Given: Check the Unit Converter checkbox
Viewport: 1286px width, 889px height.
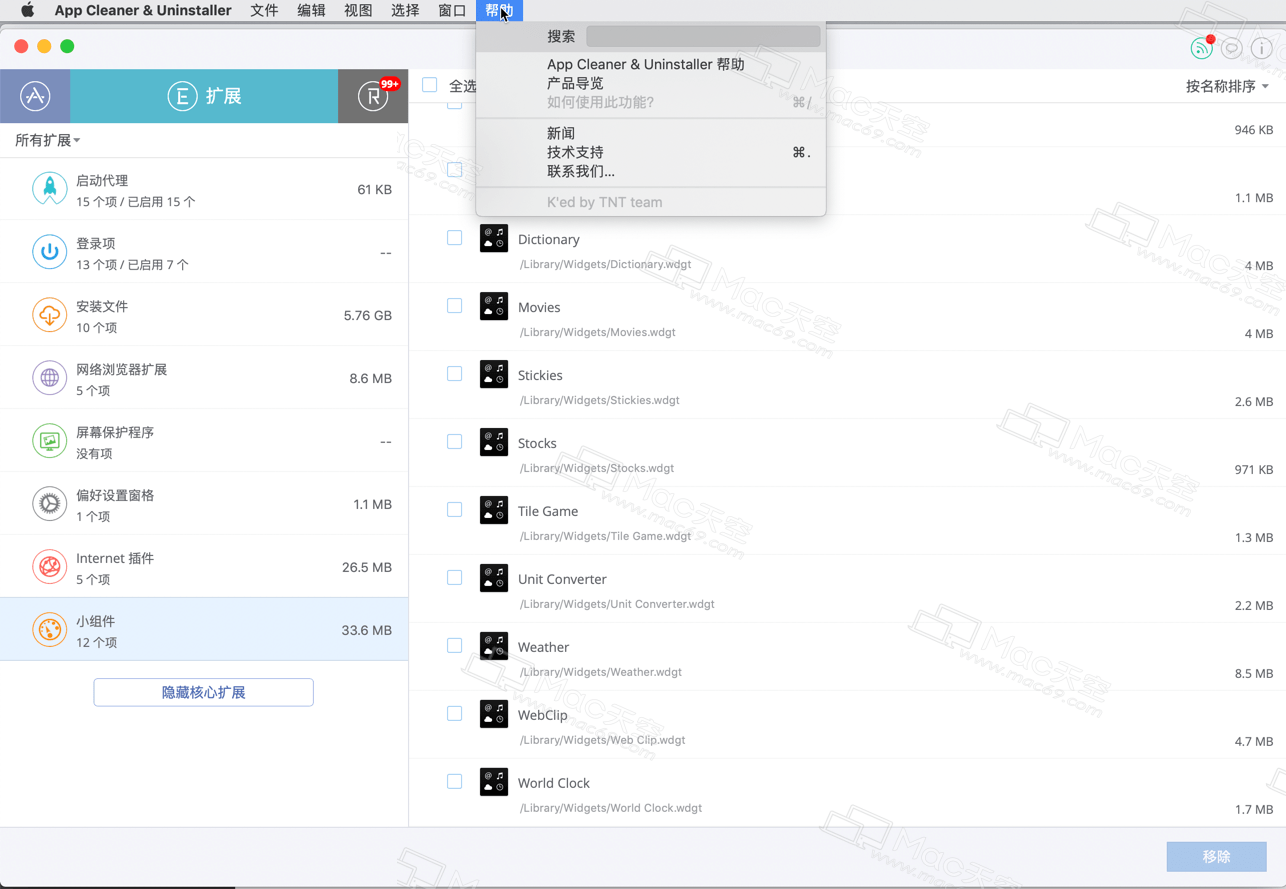Looking at the screenshot, I should (454, 578).
